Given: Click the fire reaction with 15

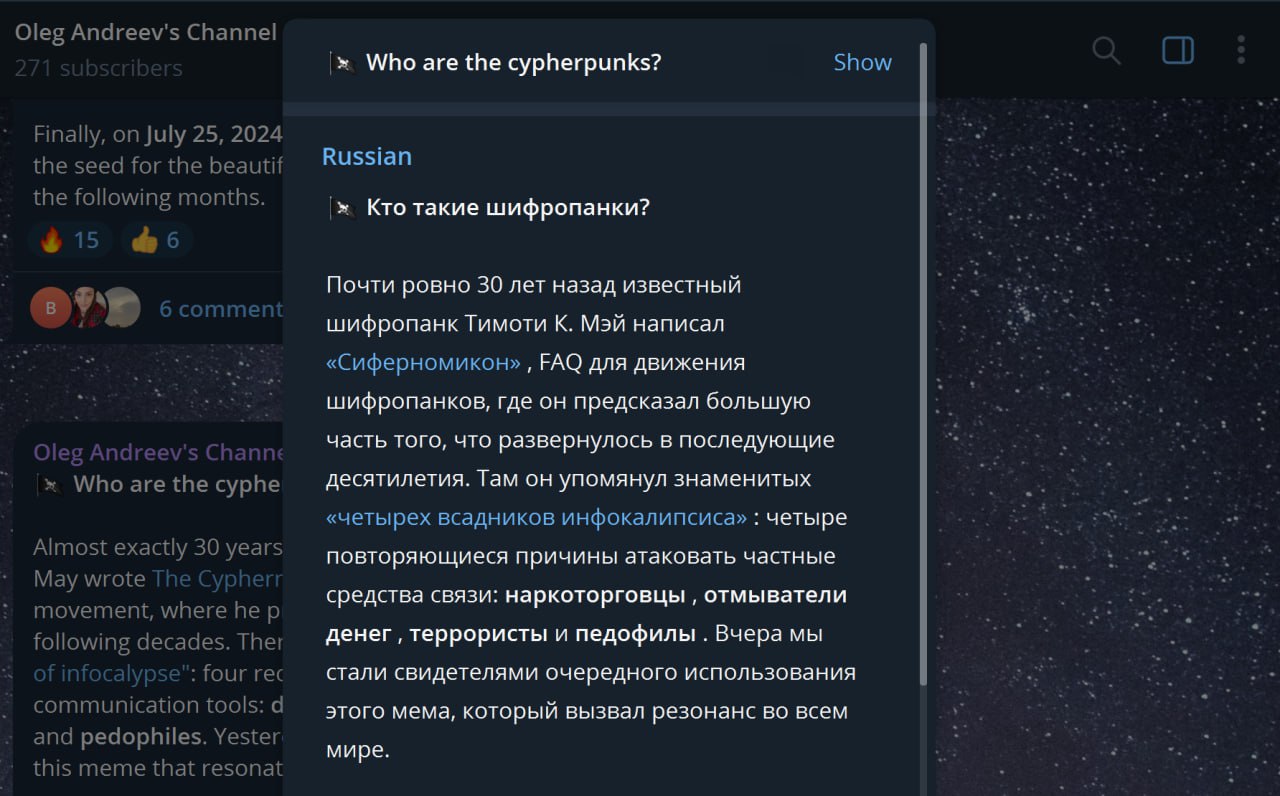Looking at the screenshot, I should pyautogui.click(x=69, y=240).
